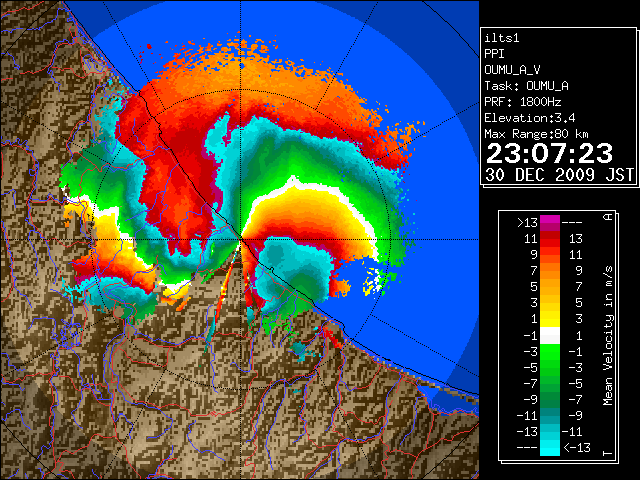Click the 'OUMU_A_V' product name
Image resolution: width=640 pixels, height=480 pixels.
click(x=512, y=70)
